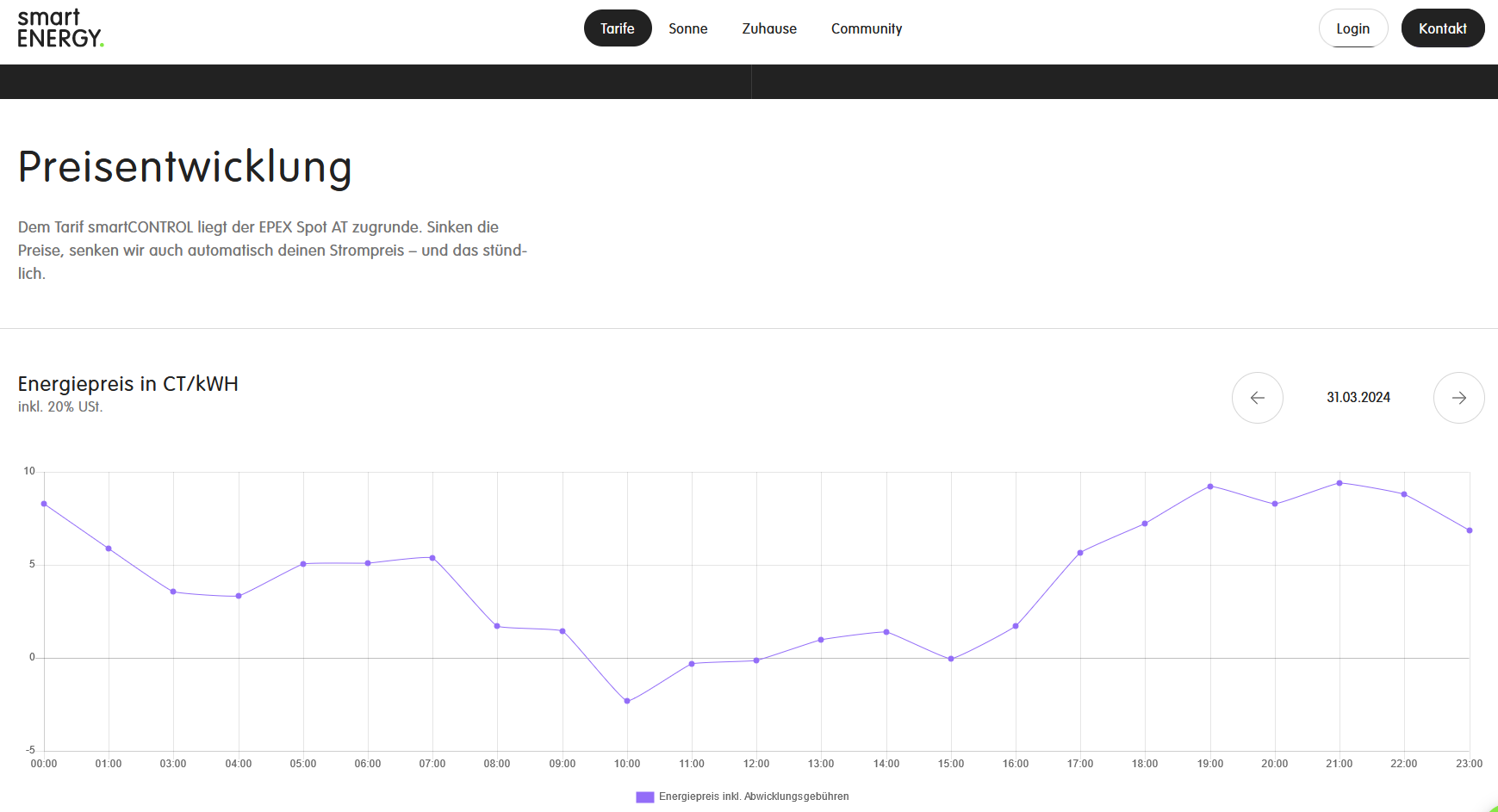Image resolution: width=1498 pixels, height=812 pixels.
Task: Toggle the purple Energiepreis legend swatch
Action: click(x=644, y=797)
